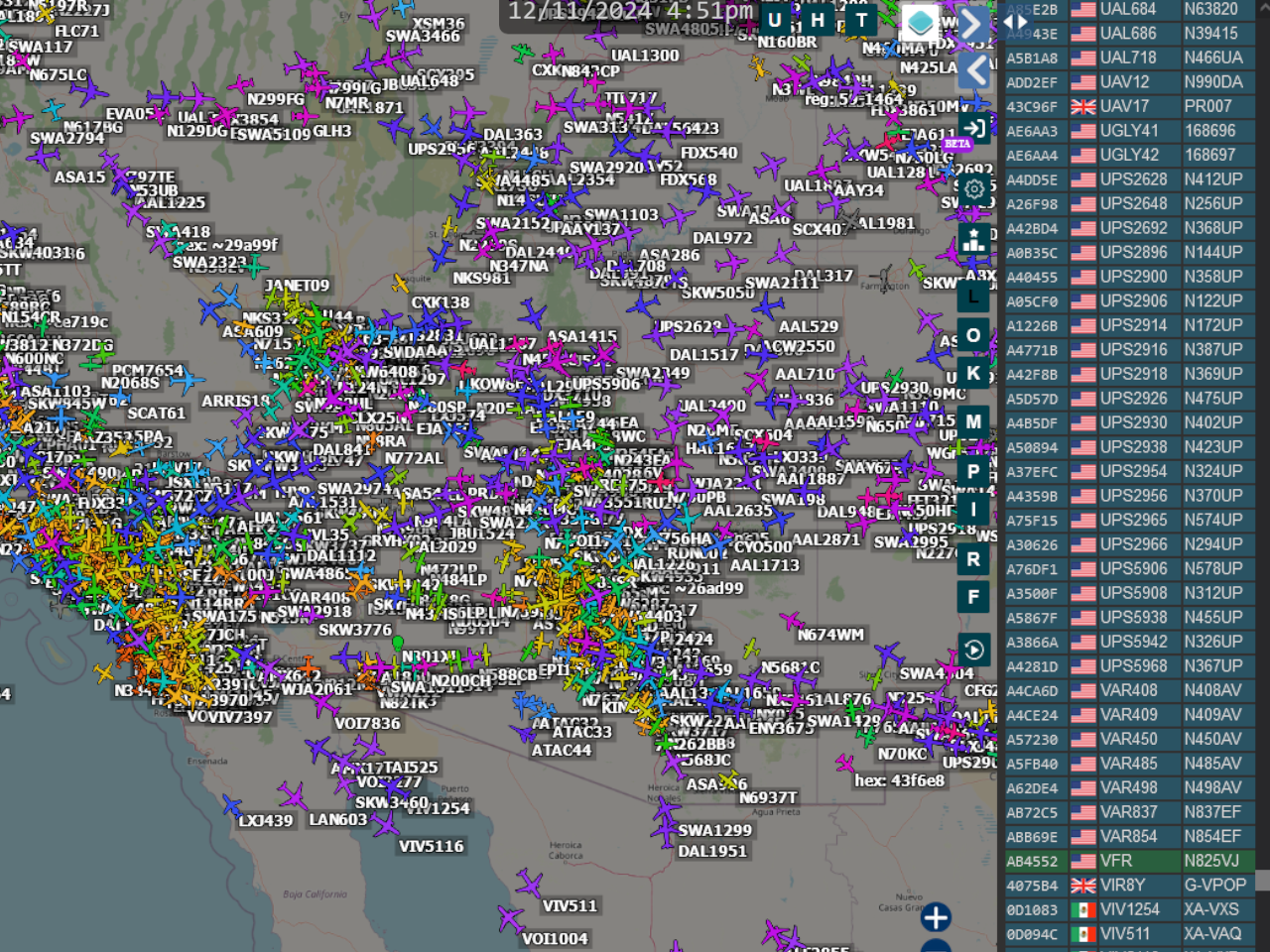Select the UGLY41 row

pos(1129,131)
